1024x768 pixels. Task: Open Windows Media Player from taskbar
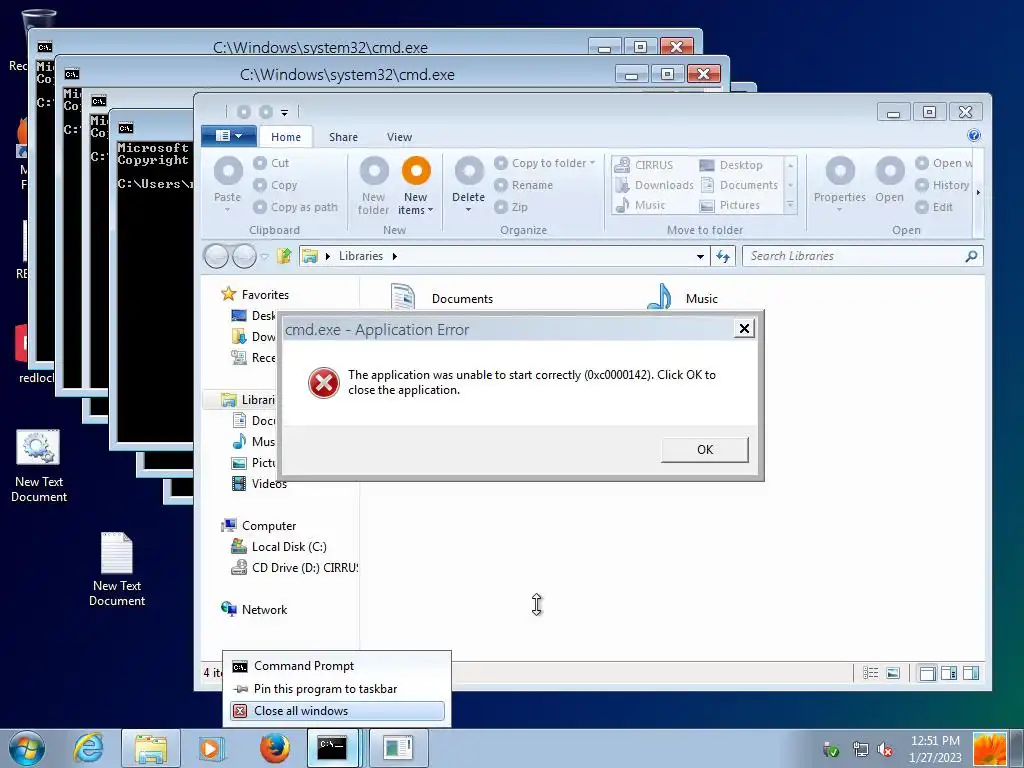point(211,748)
